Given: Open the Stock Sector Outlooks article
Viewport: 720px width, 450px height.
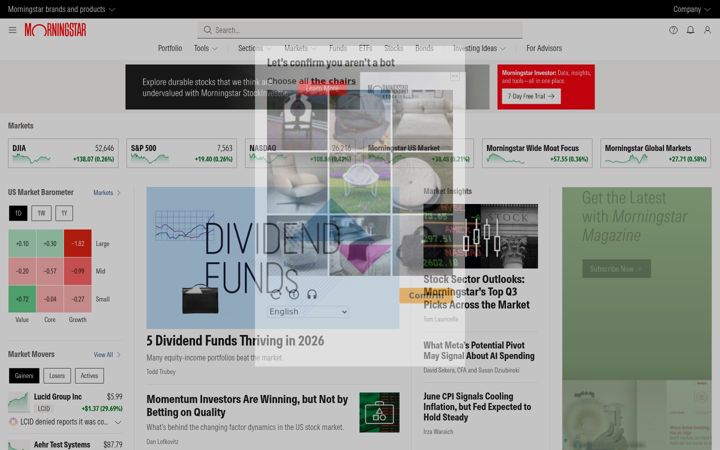Looking at the screenshot, I should (477, 292).
